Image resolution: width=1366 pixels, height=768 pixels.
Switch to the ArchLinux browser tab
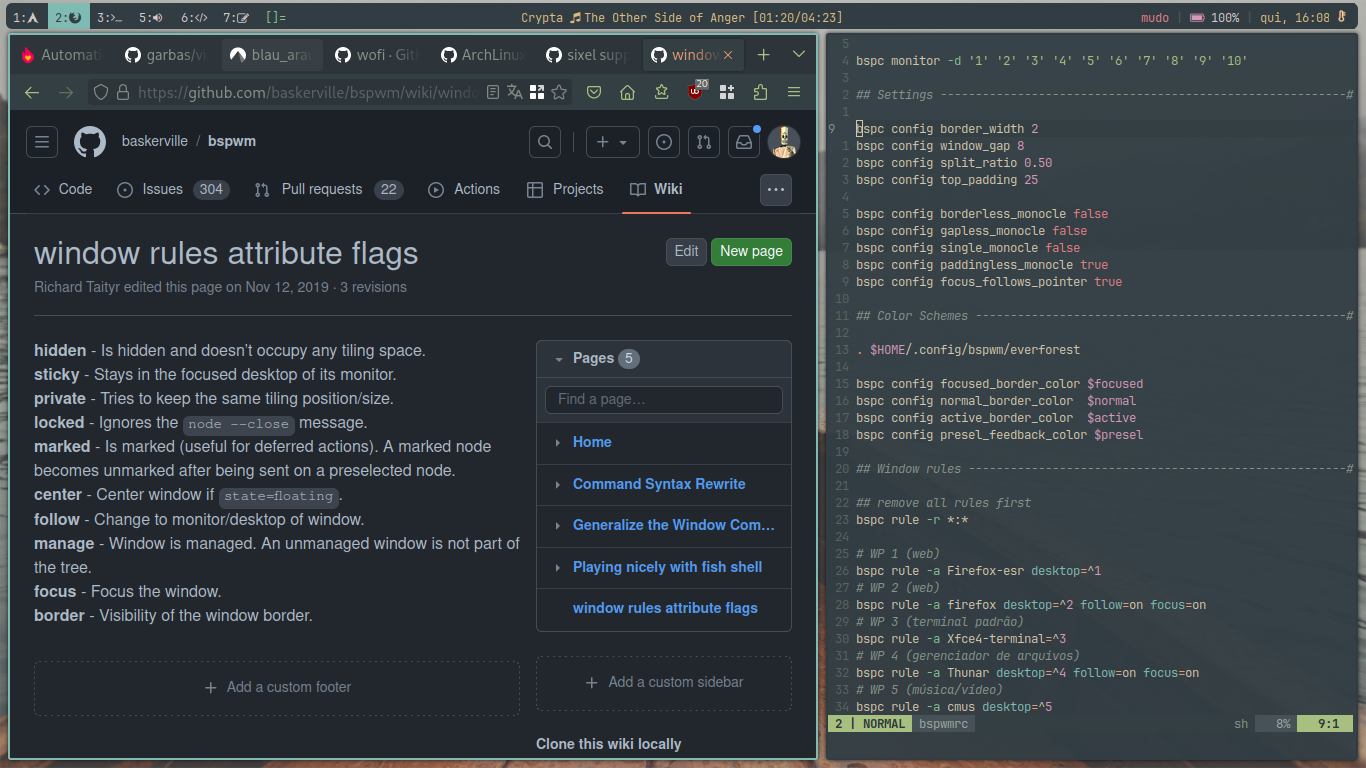pyautogui.click(x=482, y=55)
